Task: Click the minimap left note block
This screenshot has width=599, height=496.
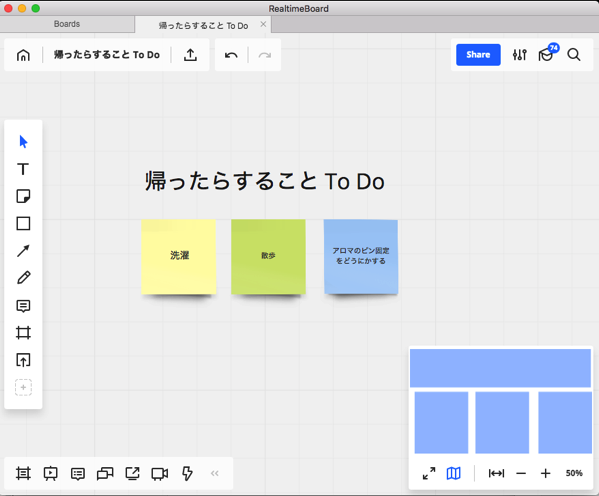Action: pos(441,423)
